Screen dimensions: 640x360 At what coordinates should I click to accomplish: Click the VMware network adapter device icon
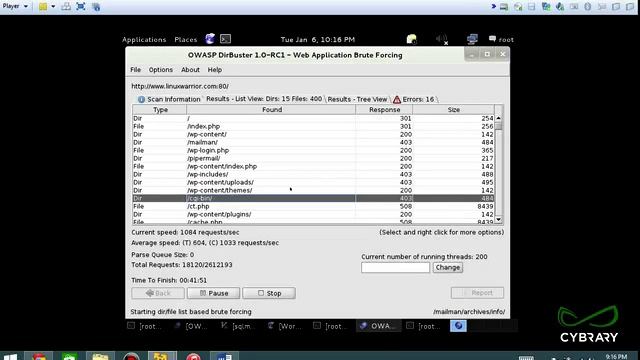tap(546, 7)
